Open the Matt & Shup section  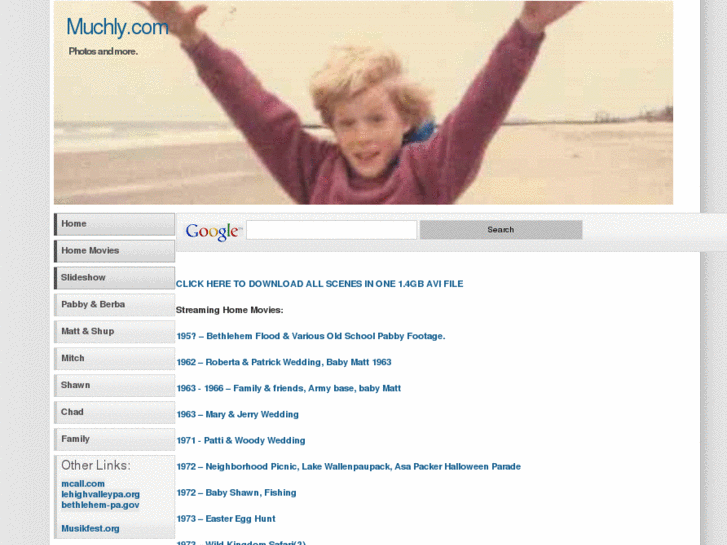click(115, 332)
